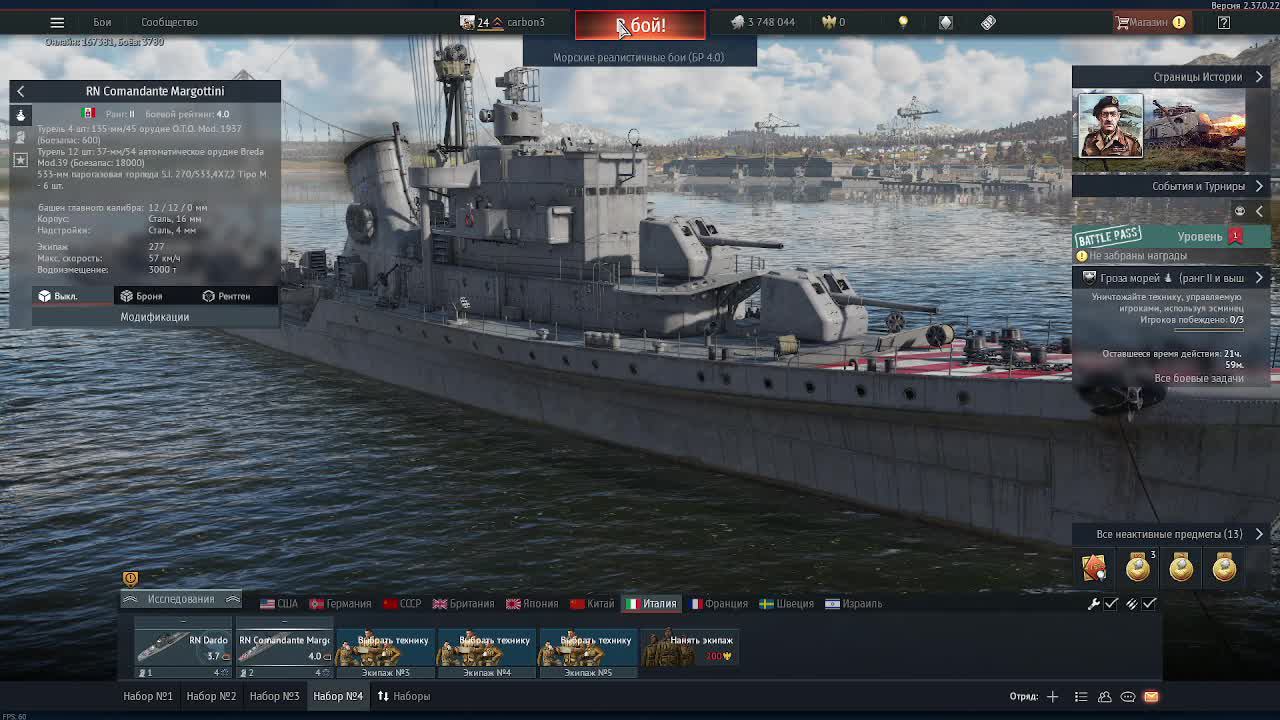Select Германия nation tab
The height and width of the screenshot is (720, 1280).
coord(340,604)
